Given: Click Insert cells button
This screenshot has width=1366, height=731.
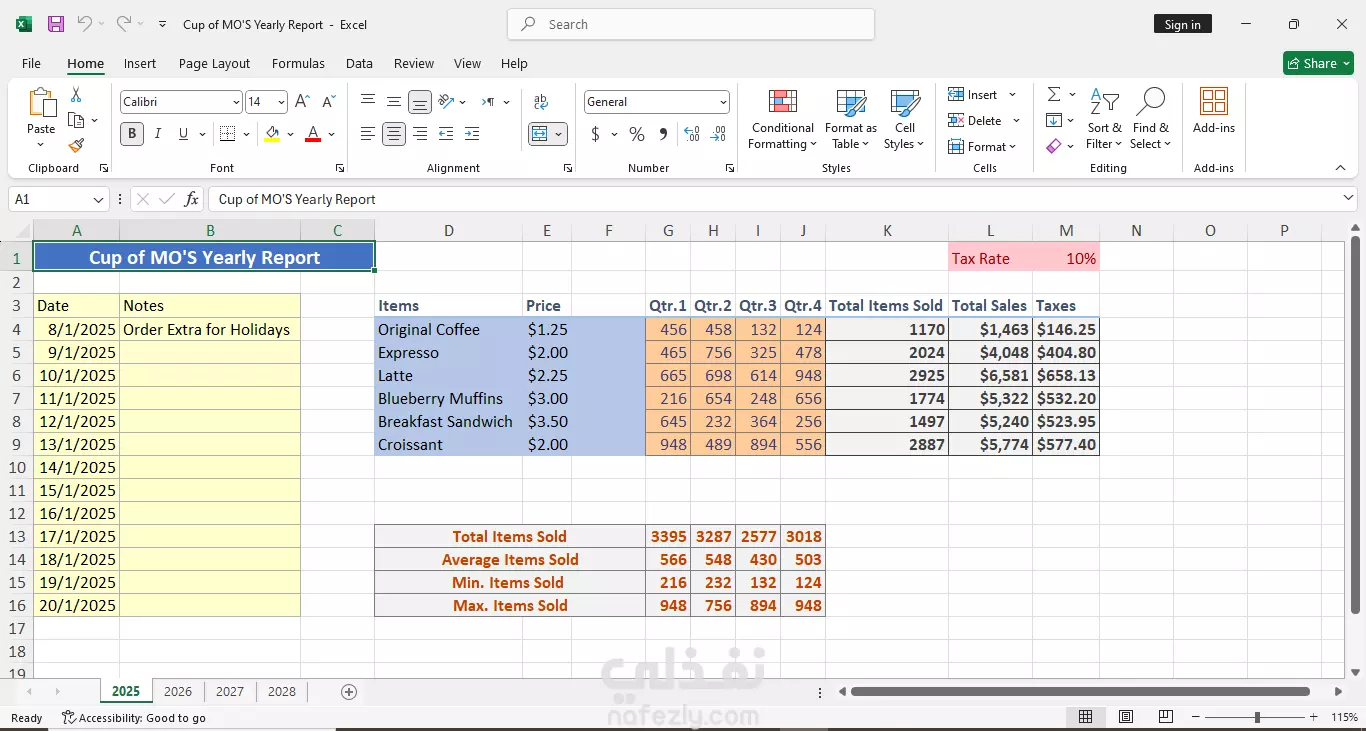Looking at the screenshot, I should point(972,94).
